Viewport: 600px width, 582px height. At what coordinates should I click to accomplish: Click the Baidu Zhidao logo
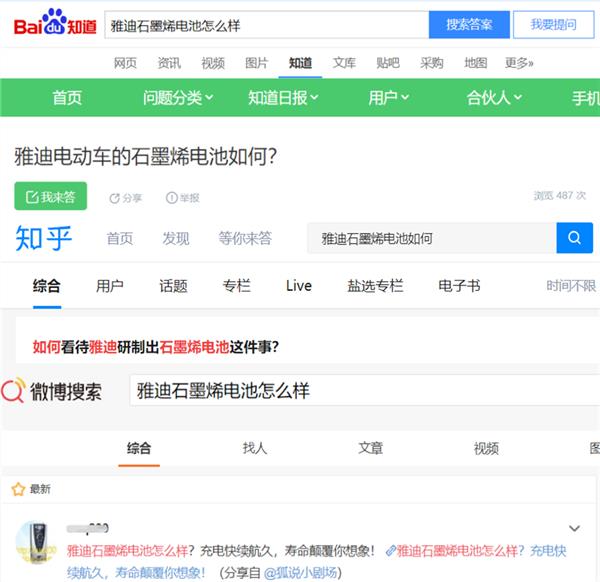pos(55,23)
